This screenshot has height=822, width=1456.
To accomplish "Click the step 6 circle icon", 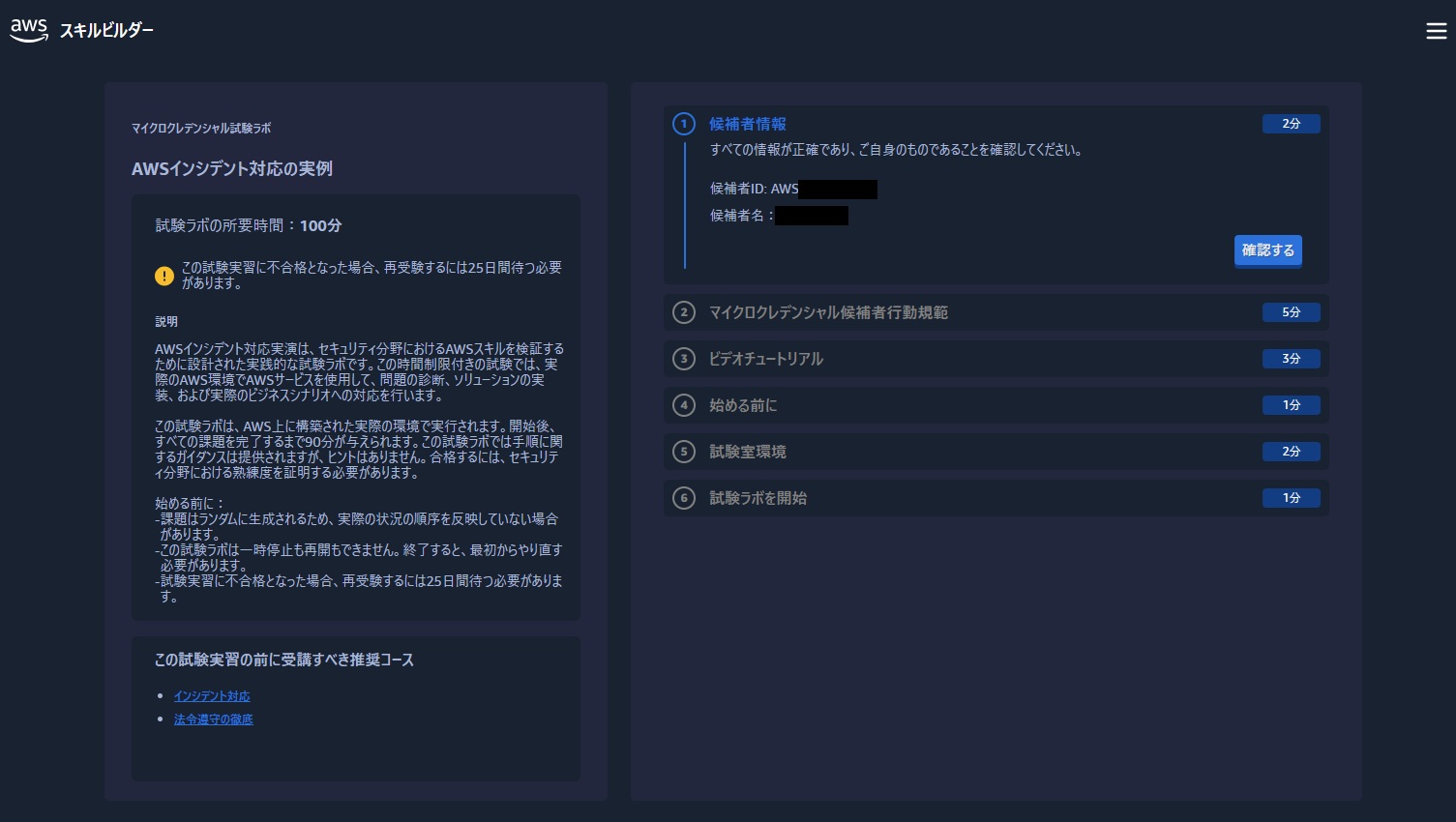I will click(x=684, y=498).
